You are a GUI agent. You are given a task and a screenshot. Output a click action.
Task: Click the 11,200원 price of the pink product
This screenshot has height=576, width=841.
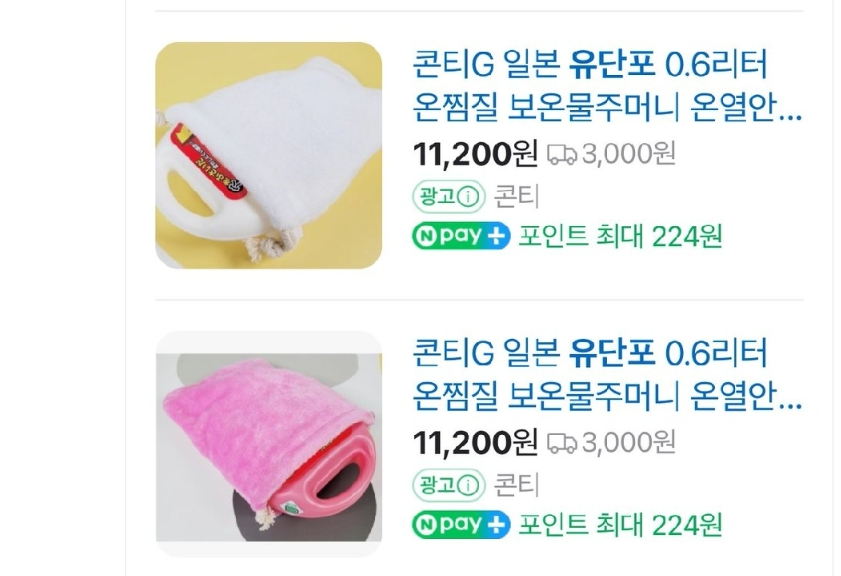pos(475,443)
